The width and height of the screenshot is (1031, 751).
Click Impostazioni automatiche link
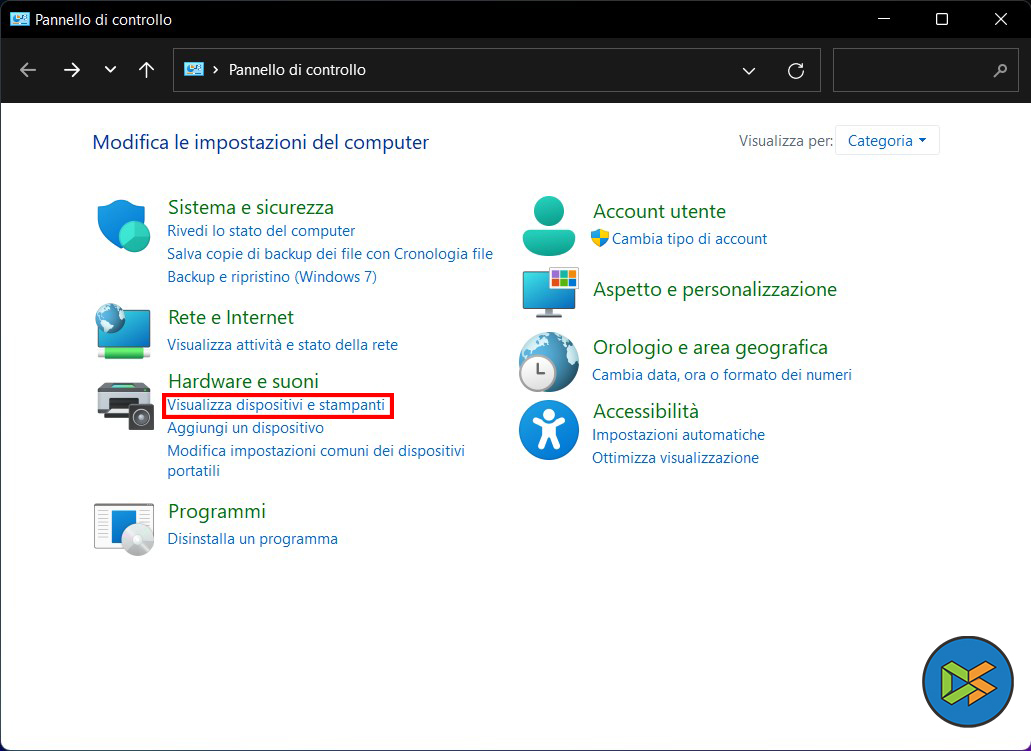pos(679,435)
